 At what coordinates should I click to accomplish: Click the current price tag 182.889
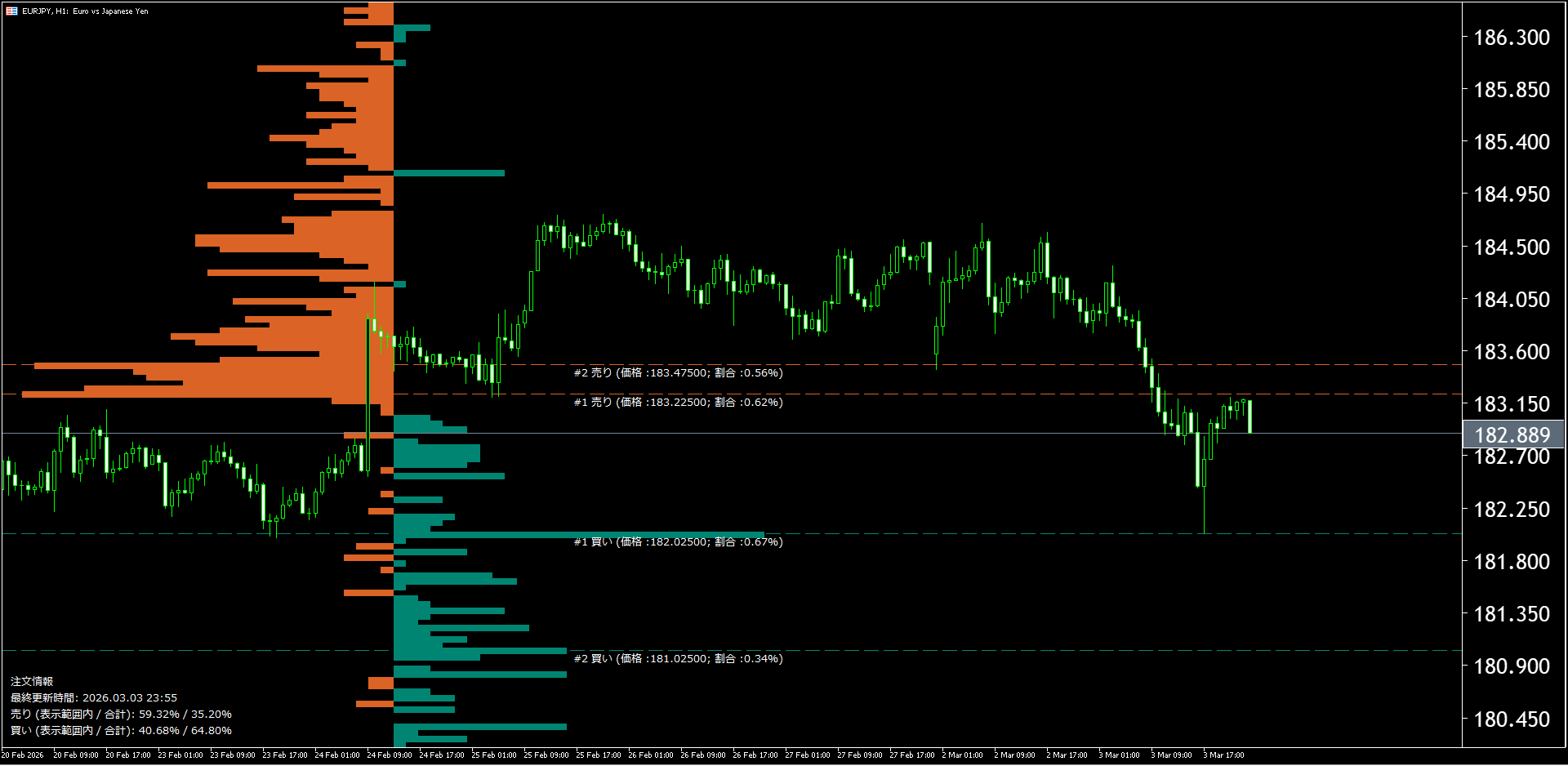tap(1512, 435)
